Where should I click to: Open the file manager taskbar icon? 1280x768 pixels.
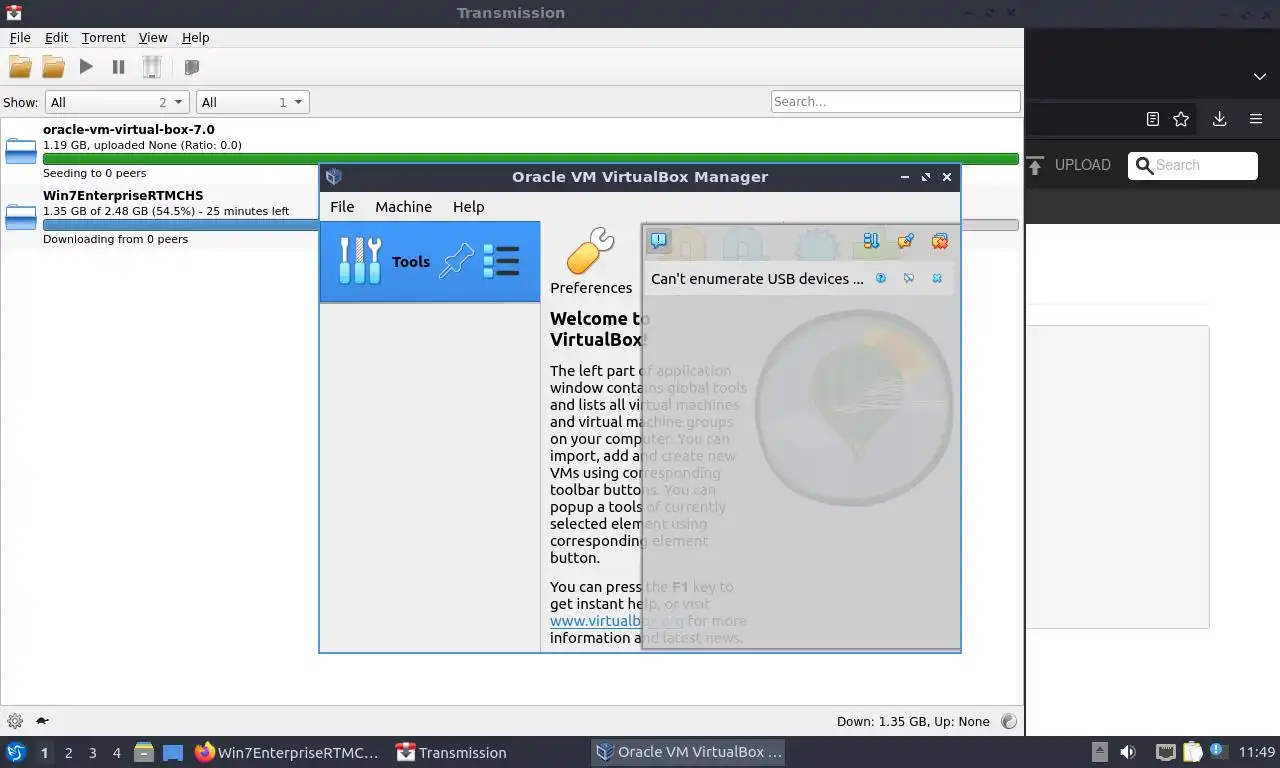[x=144, y=752]
